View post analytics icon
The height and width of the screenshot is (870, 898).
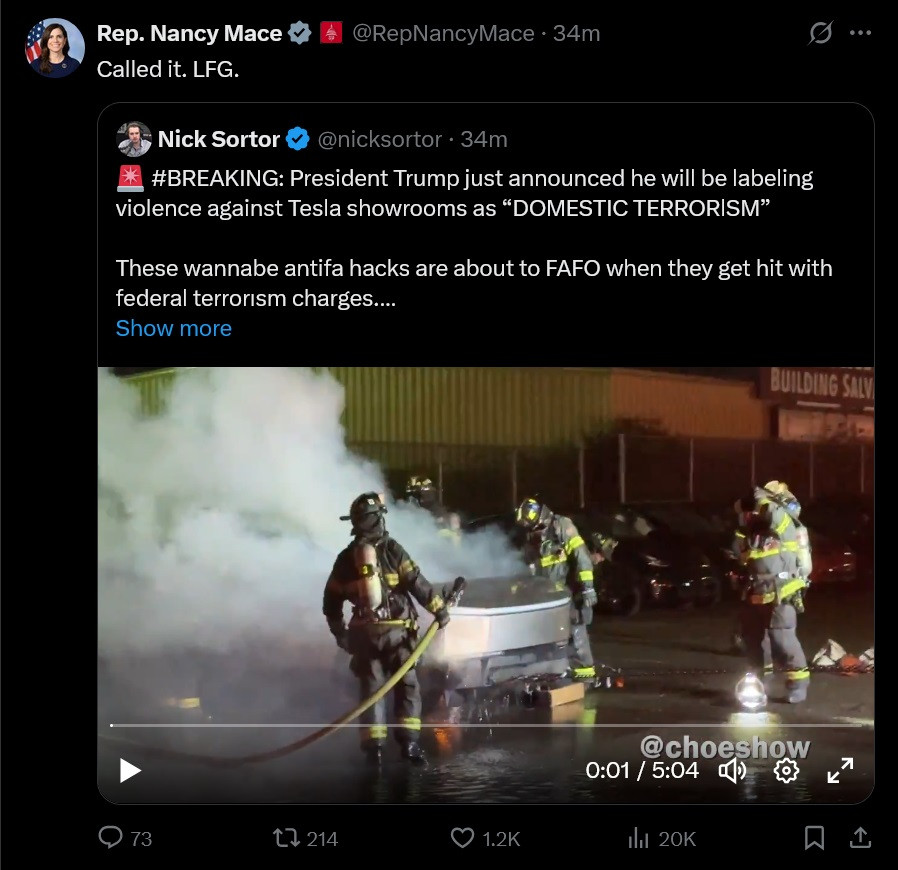coord(638,838)
